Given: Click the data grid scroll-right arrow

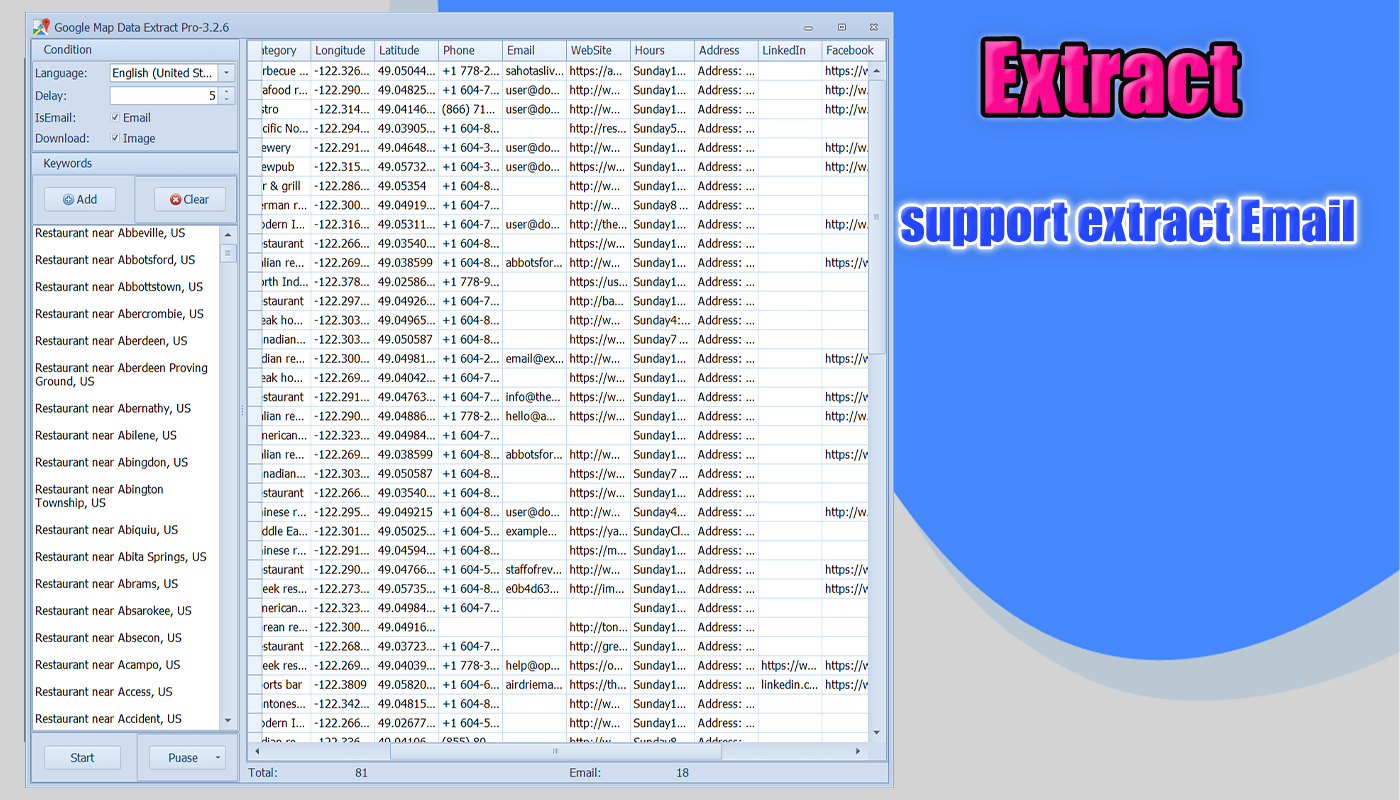Looking at the screenshot, I should [857, 750].
